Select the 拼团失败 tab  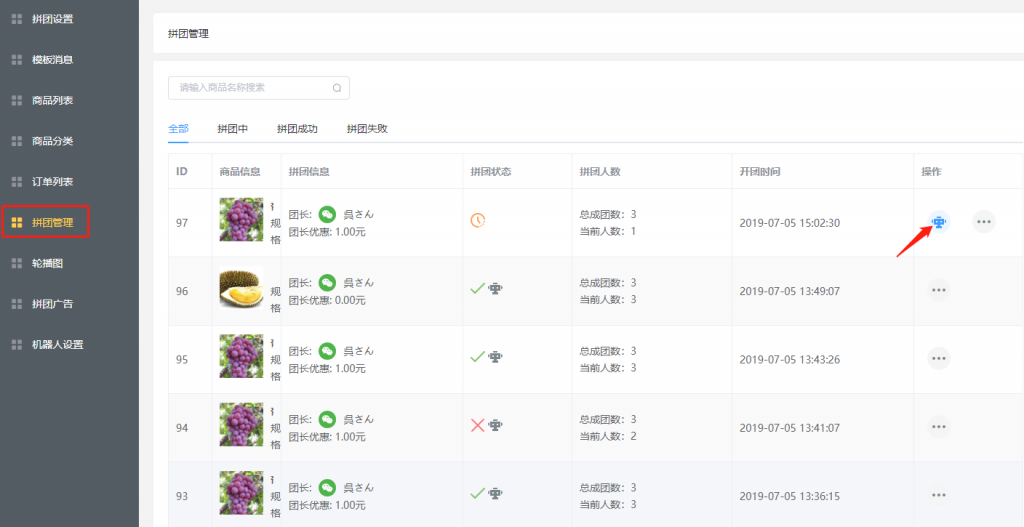tap(367, 129)
